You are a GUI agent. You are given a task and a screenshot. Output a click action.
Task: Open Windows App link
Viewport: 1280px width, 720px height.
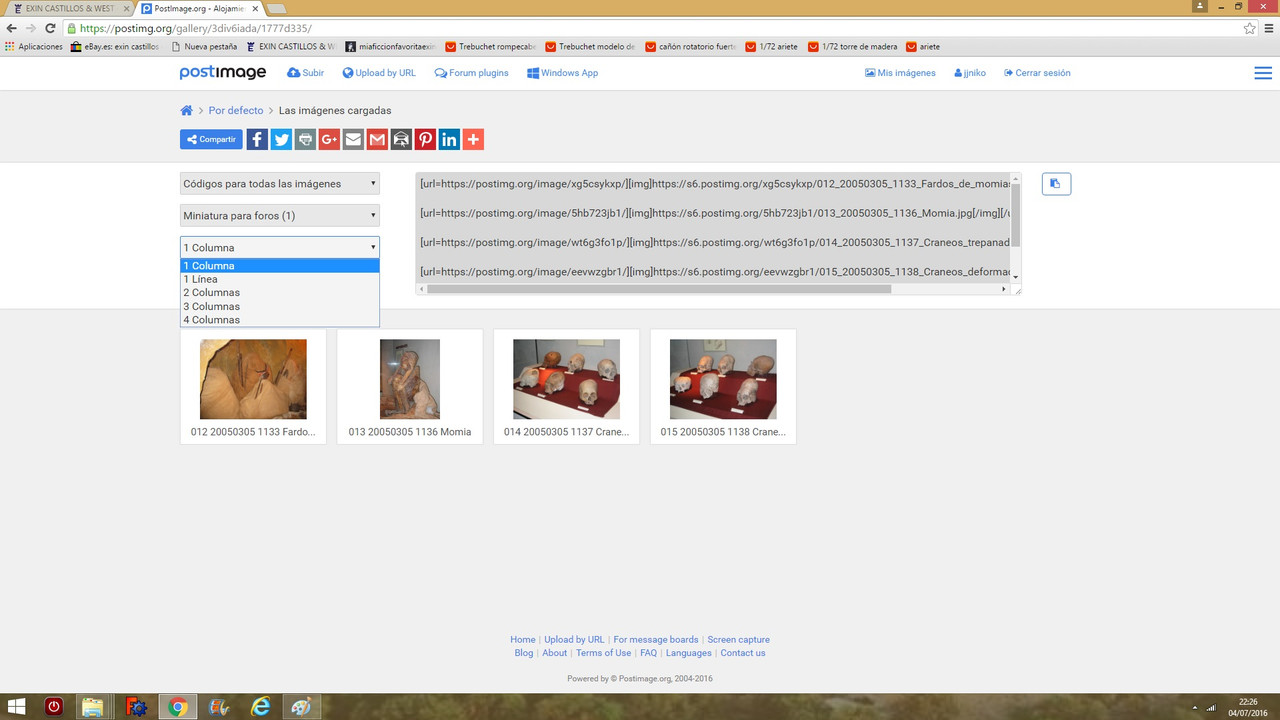[563, 73]
